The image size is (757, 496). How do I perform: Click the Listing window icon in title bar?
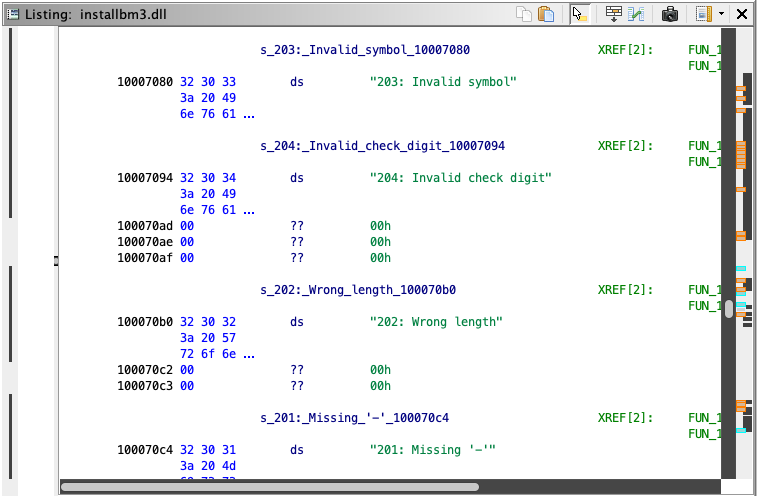point(13,14)
